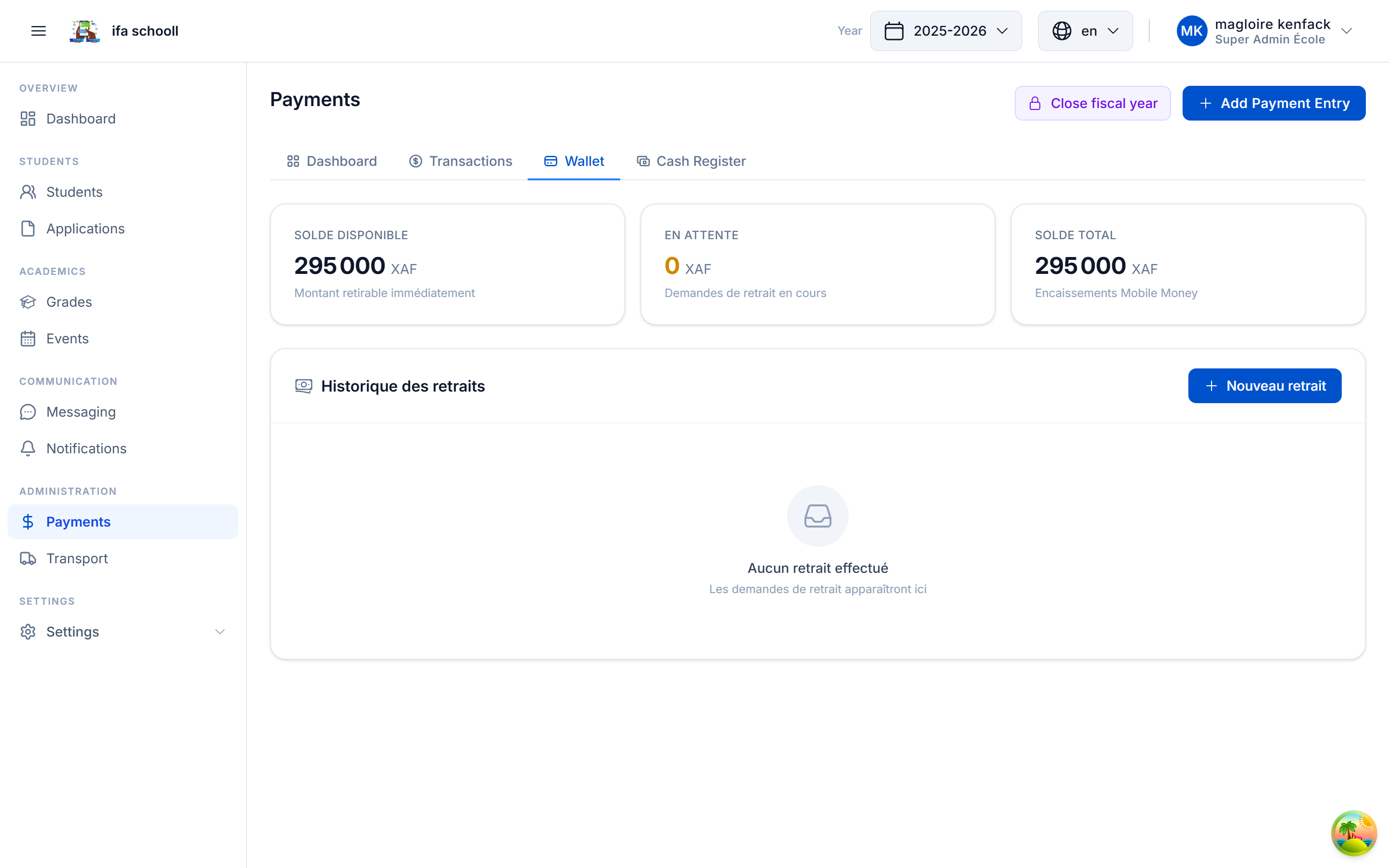Open the hamburger navigation menu
The width and height of the screenshot is (1389, 868).
[38, 30]
